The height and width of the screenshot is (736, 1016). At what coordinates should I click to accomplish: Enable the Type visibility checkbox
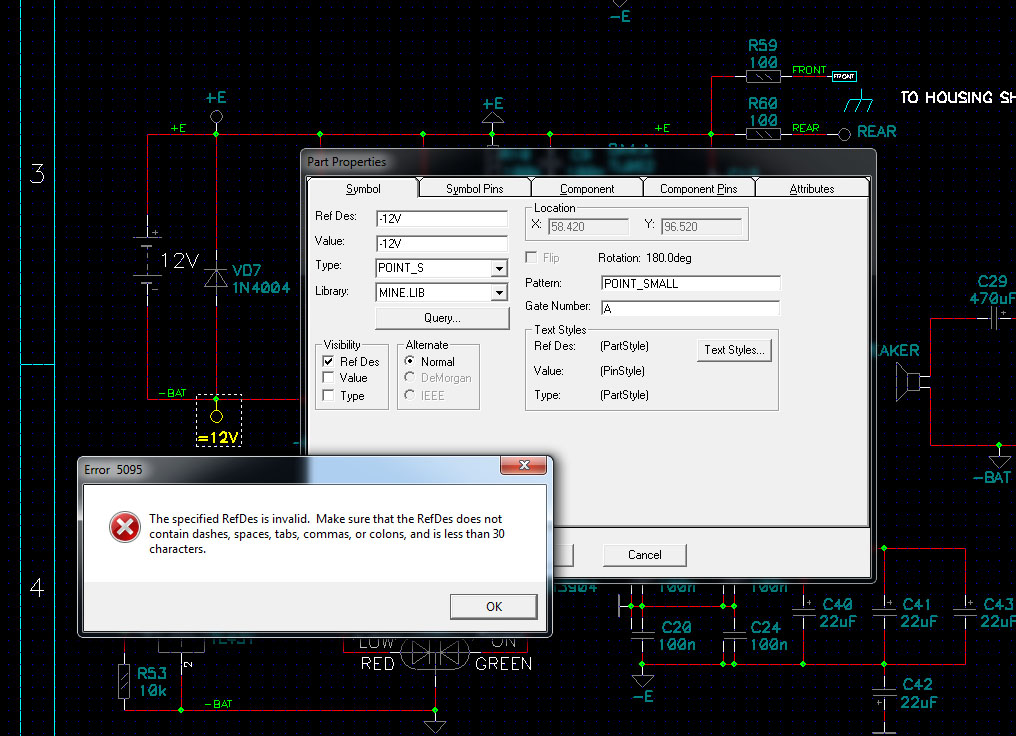[x=329, y=396]
